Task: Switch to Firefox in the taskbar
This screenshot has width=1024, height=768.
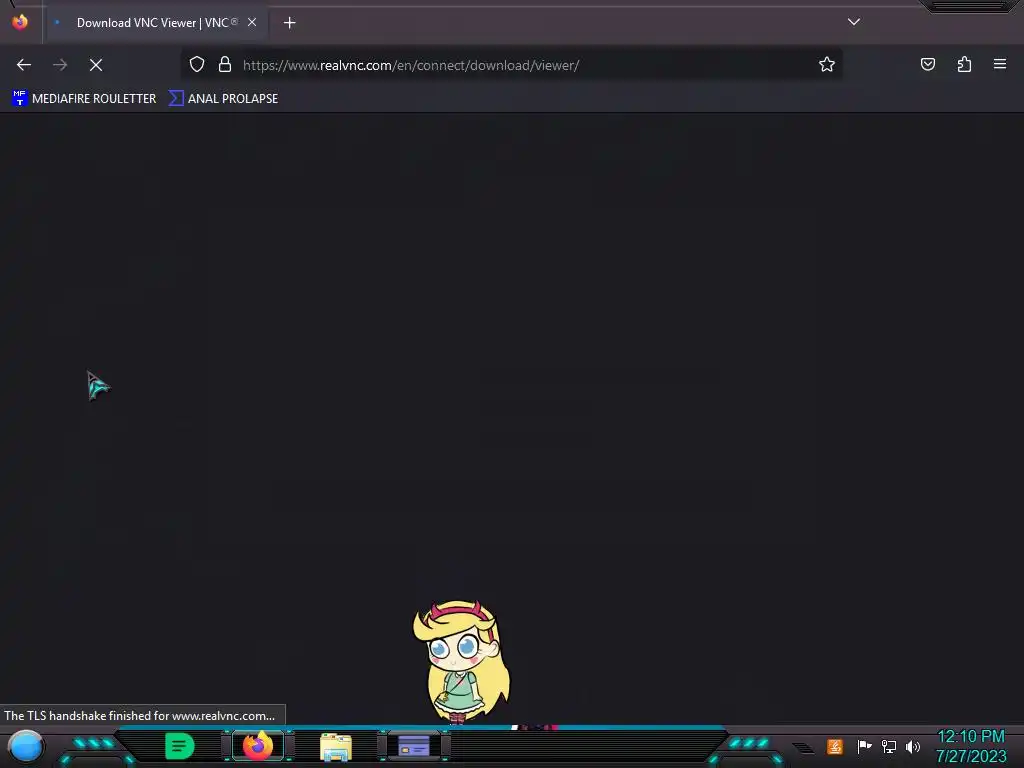Action: [x=258, y=746]
